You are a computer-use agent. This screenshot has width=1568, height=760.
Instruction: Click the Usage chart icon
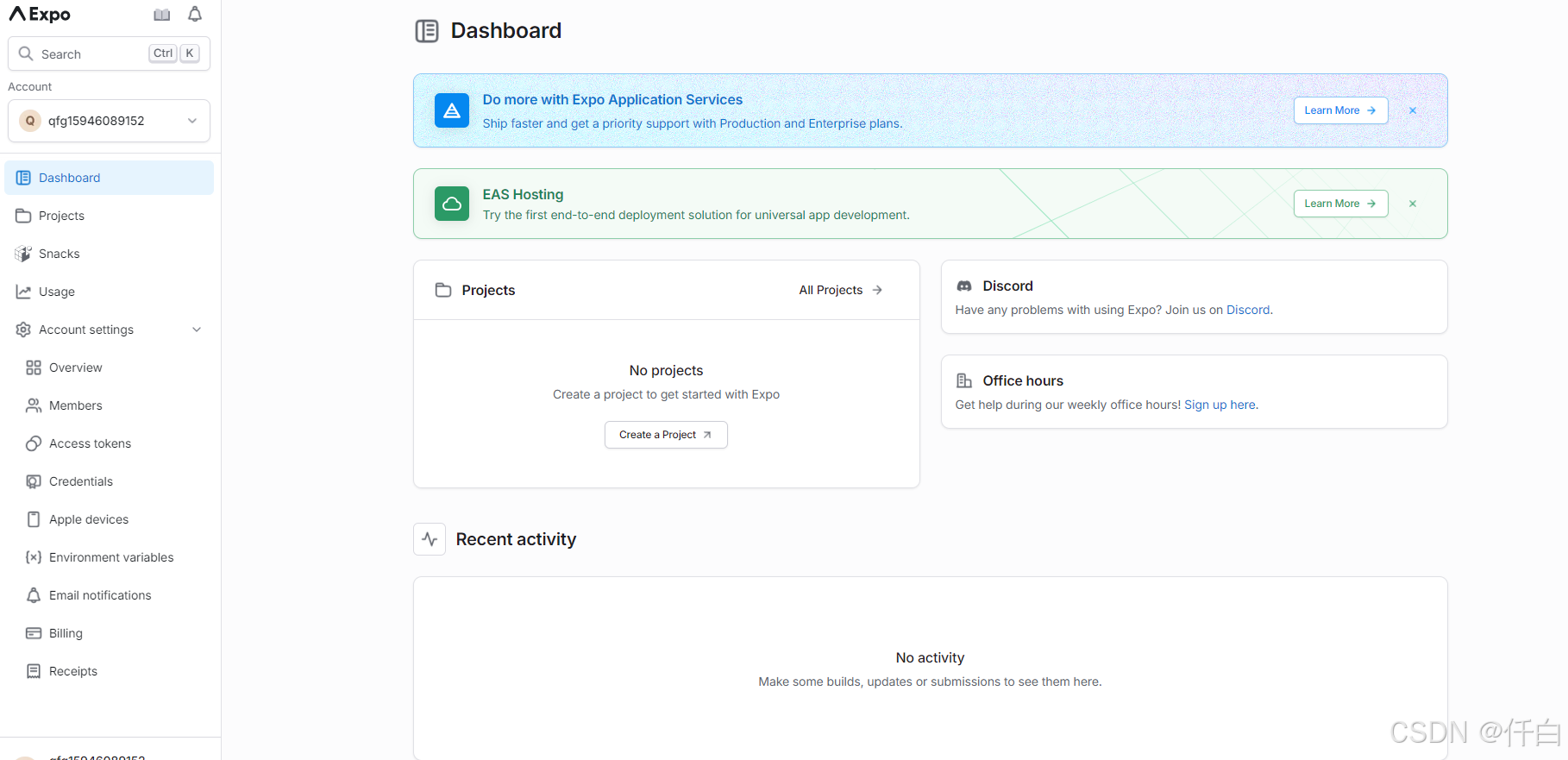click(x=23, y=292)
